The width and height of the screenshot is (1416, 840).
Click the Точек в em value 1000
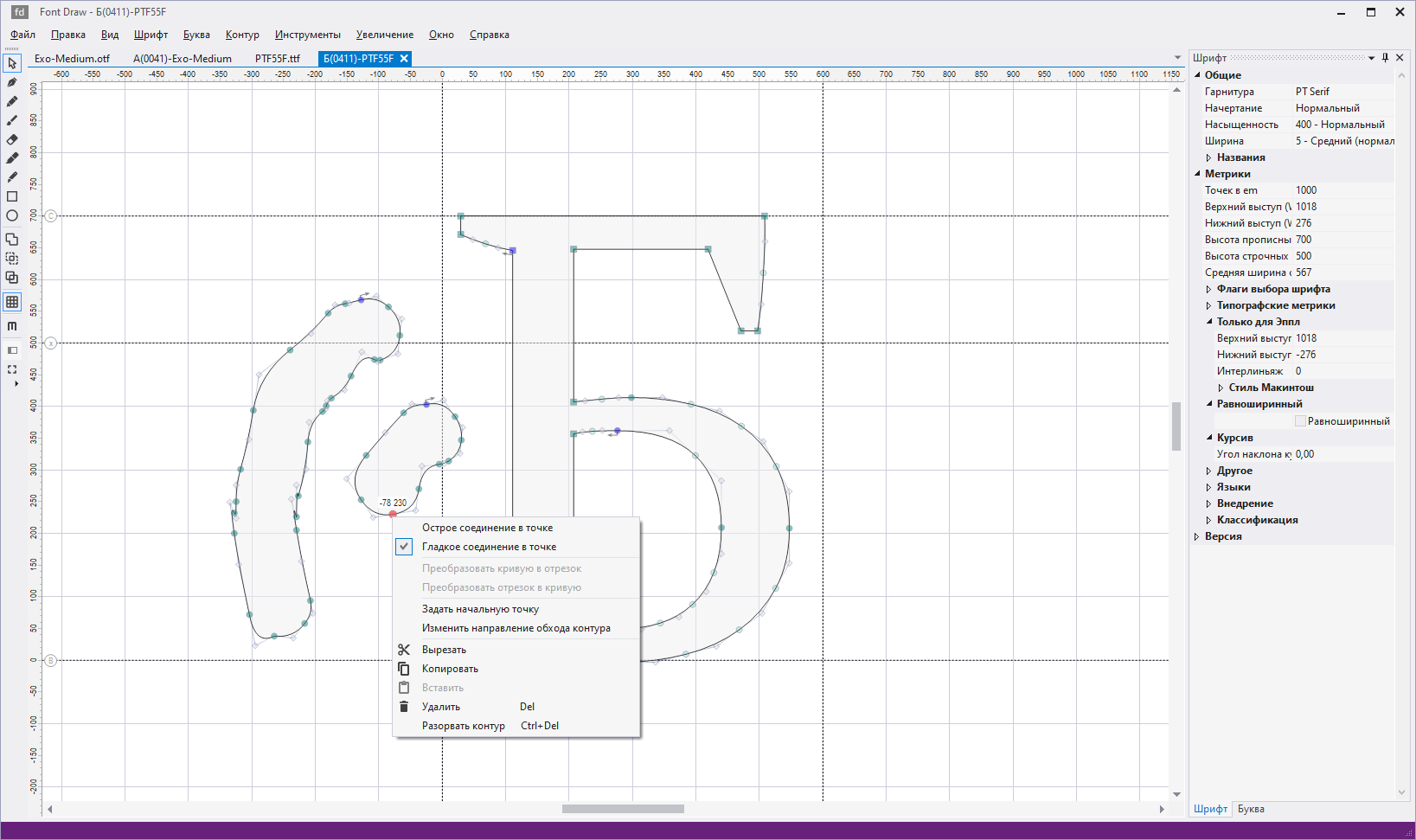coord(1343,190)
